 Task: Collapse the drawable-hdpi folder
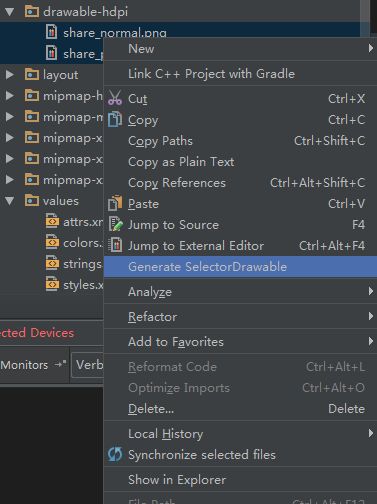10,12
